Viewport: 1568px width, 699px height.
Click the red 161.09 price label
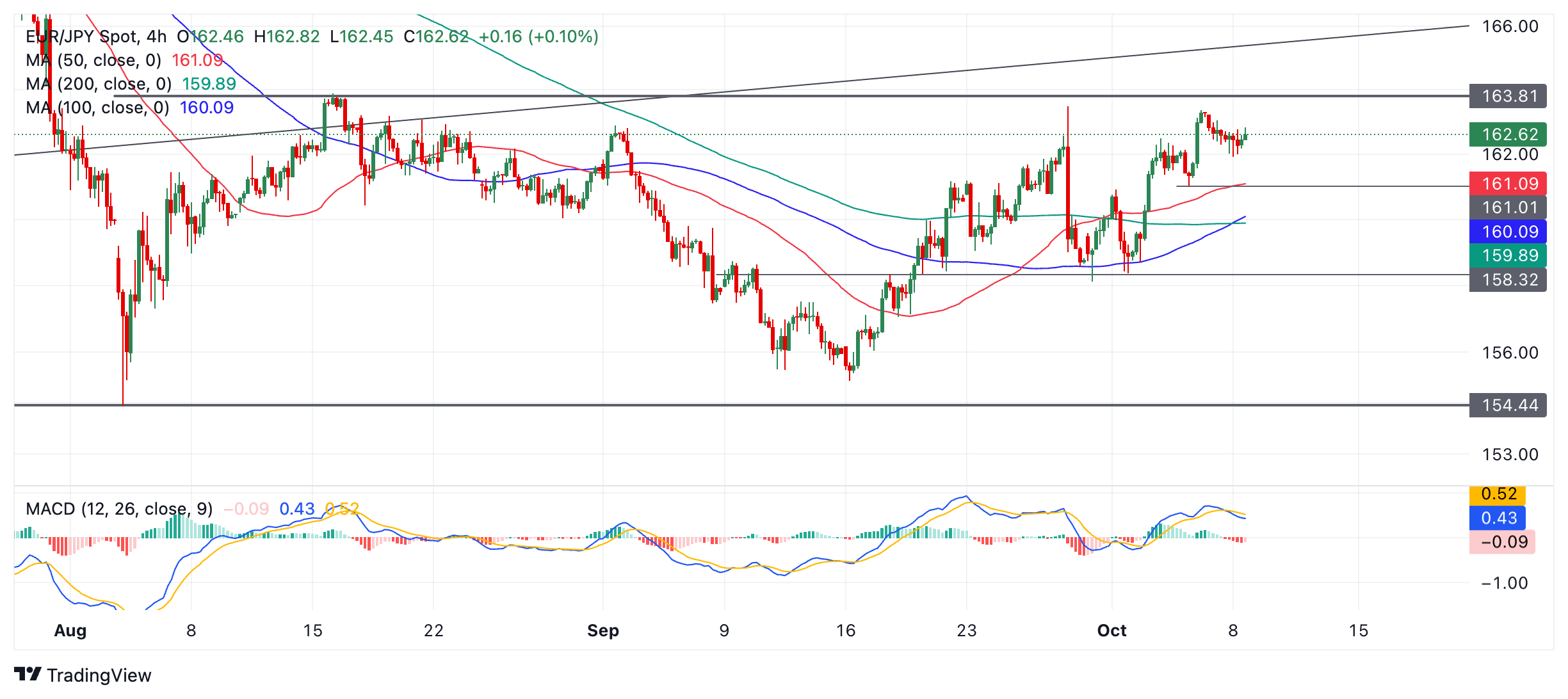(1507, 184)
